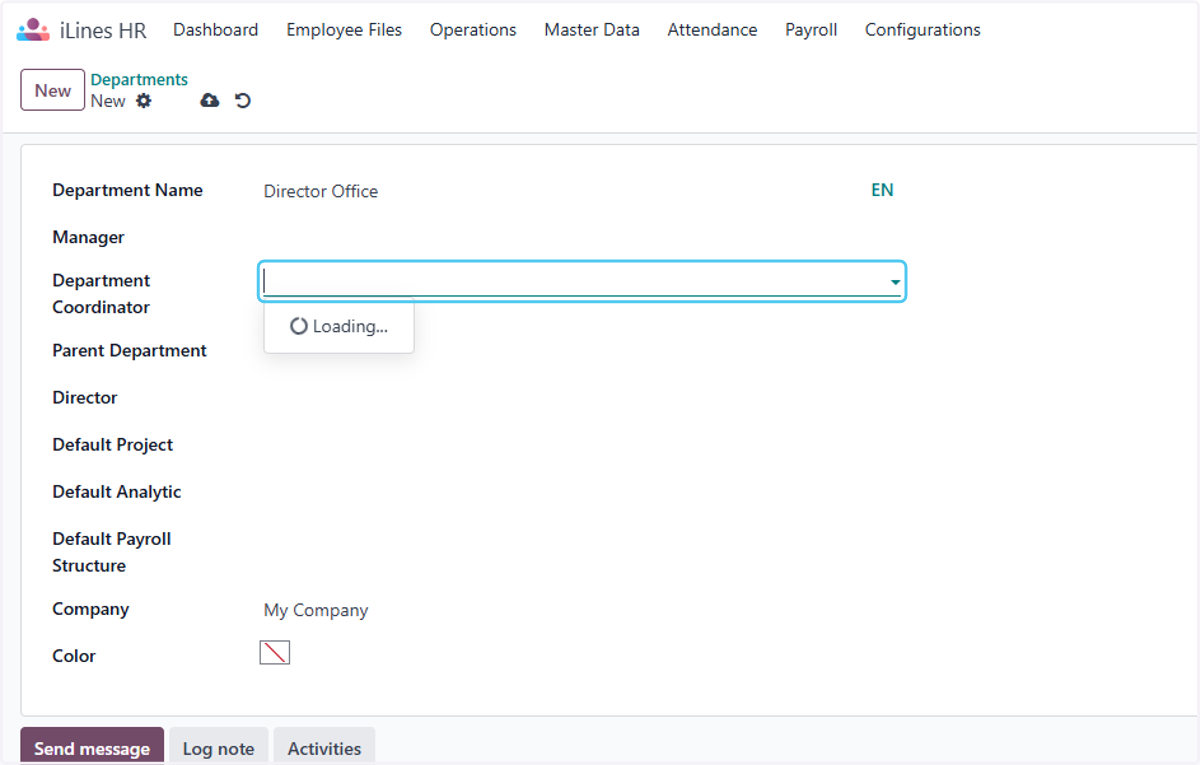Image resolution: width=1200 pixels, height=765 pixels.
Task: Click the Company field label
Action: [x=91, y=609]
